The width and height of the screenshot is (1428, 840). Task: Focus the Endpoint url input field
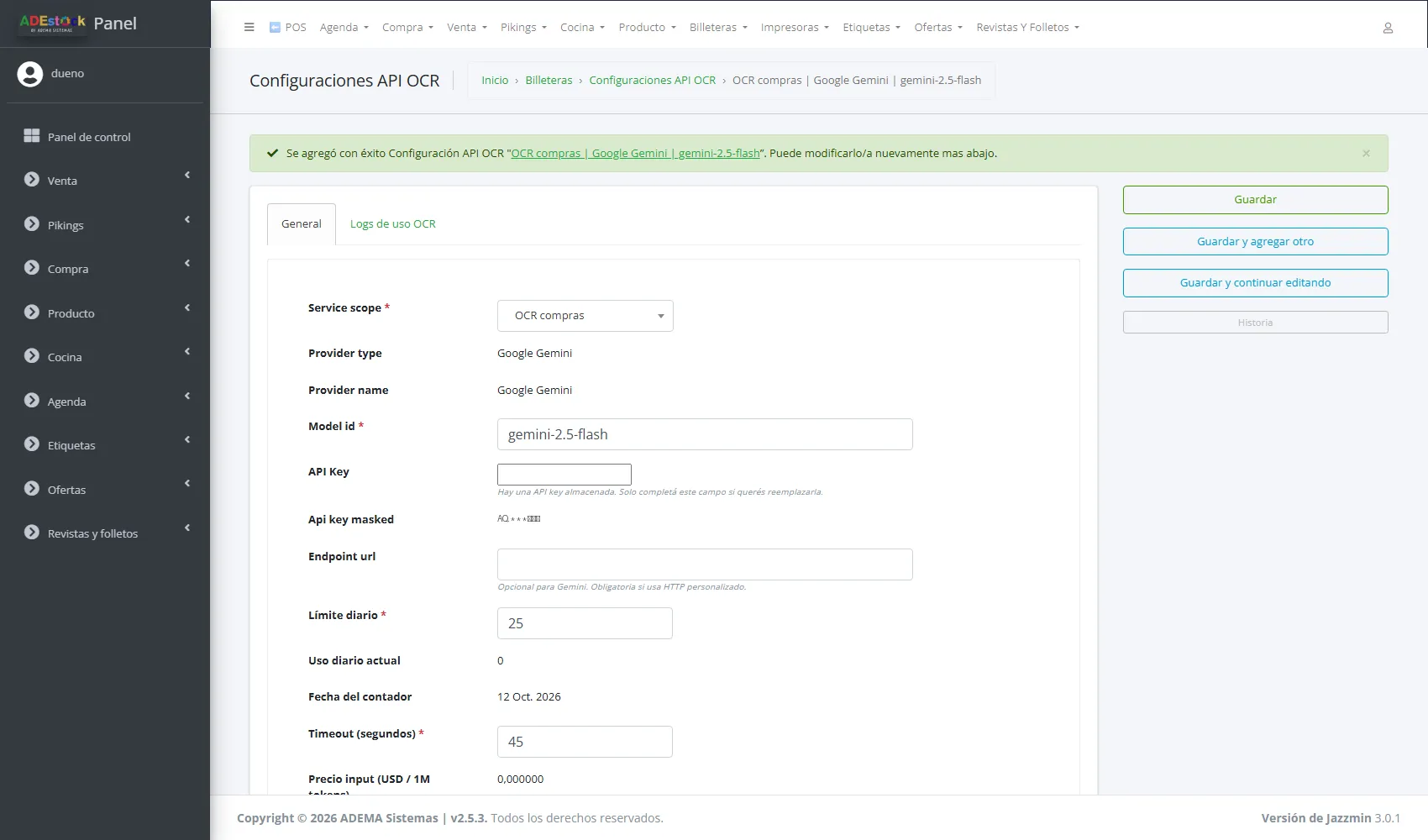click(705, 564)
